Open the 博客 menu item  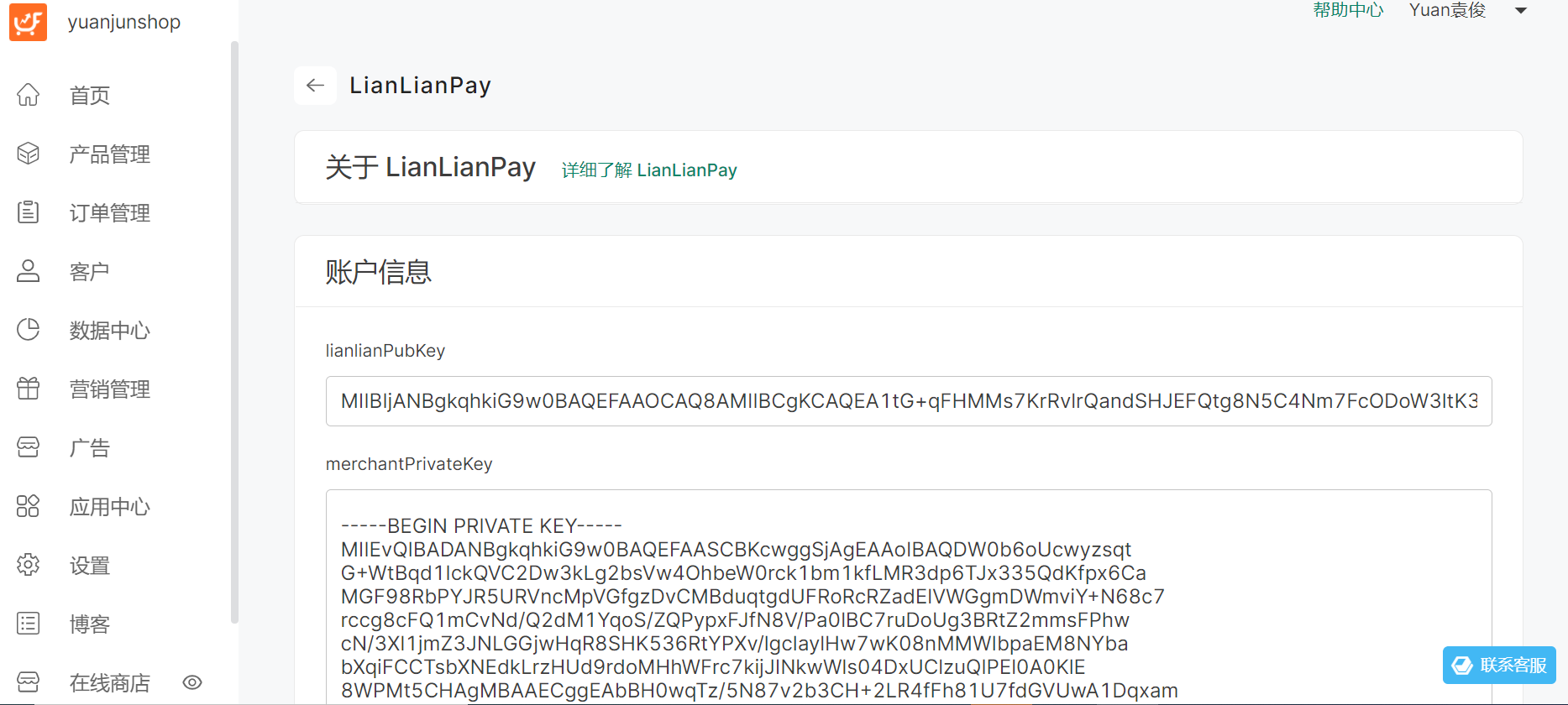90,624
